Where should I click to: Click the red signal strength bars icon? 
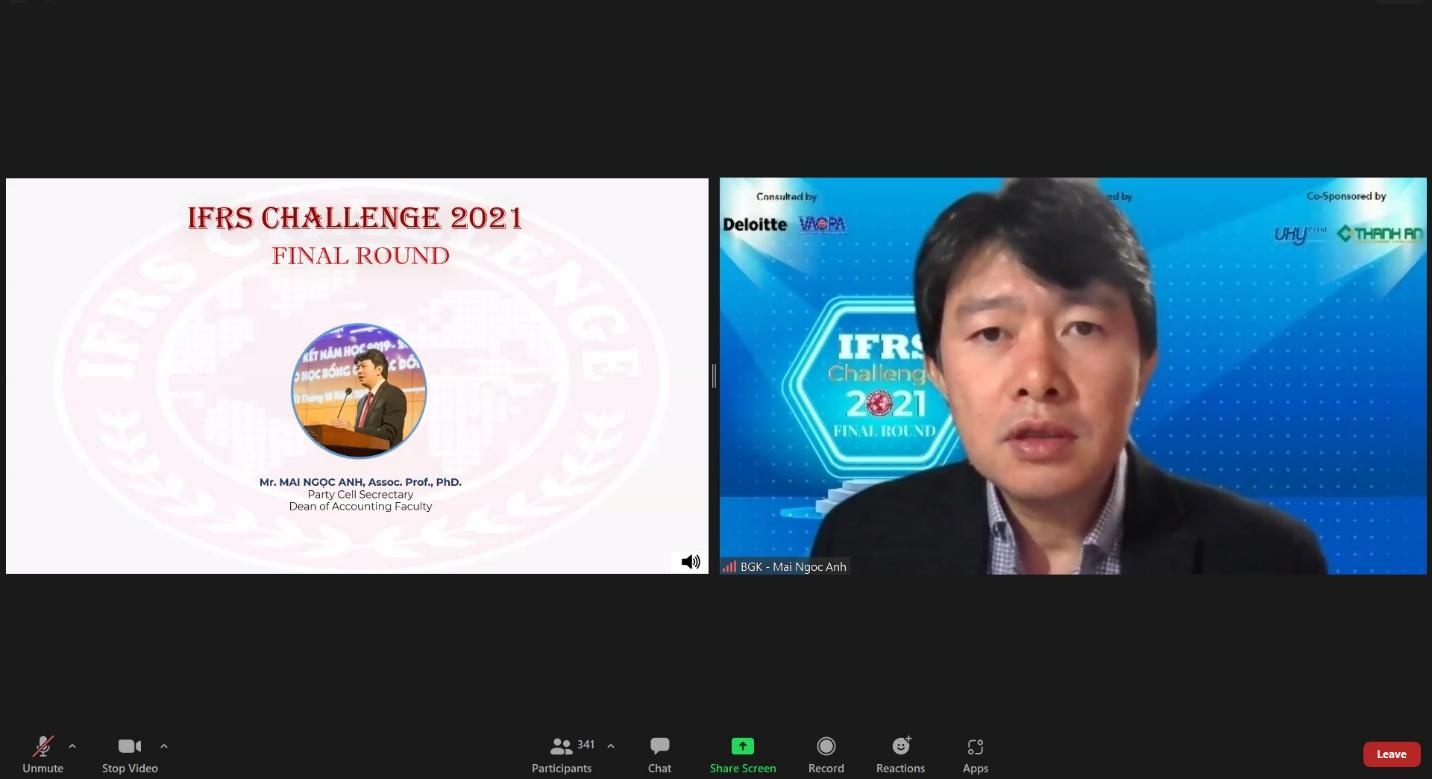[729, 567]
